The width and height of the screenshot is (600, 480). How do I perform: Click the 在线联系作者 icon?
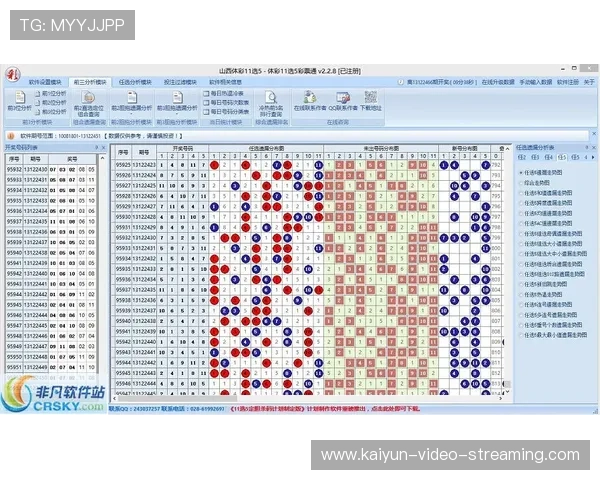click(x=308, y=100)
